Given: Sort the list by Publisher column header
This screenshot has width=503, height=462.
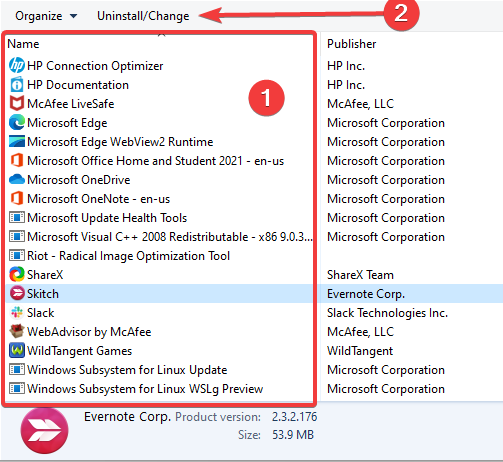Looking at the screenshot, I should coord(351,44).
